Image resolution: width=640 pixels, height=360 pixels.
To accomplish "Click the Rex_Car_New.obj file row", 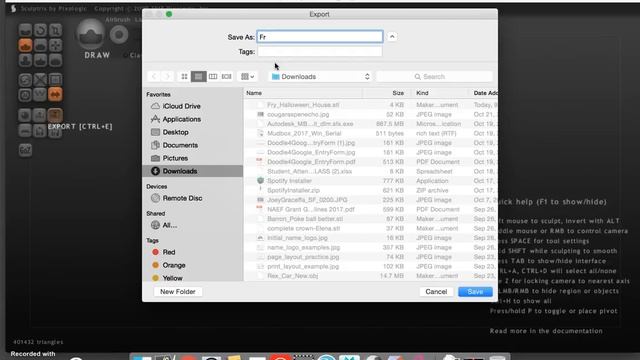I will point(371,276).
